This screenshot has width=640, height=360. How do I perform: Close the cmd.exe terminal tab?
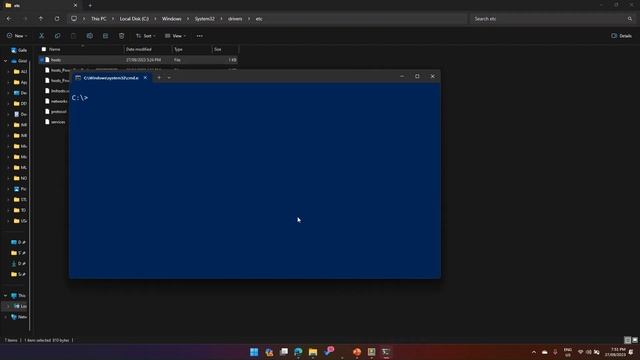[x=145, y=78]
